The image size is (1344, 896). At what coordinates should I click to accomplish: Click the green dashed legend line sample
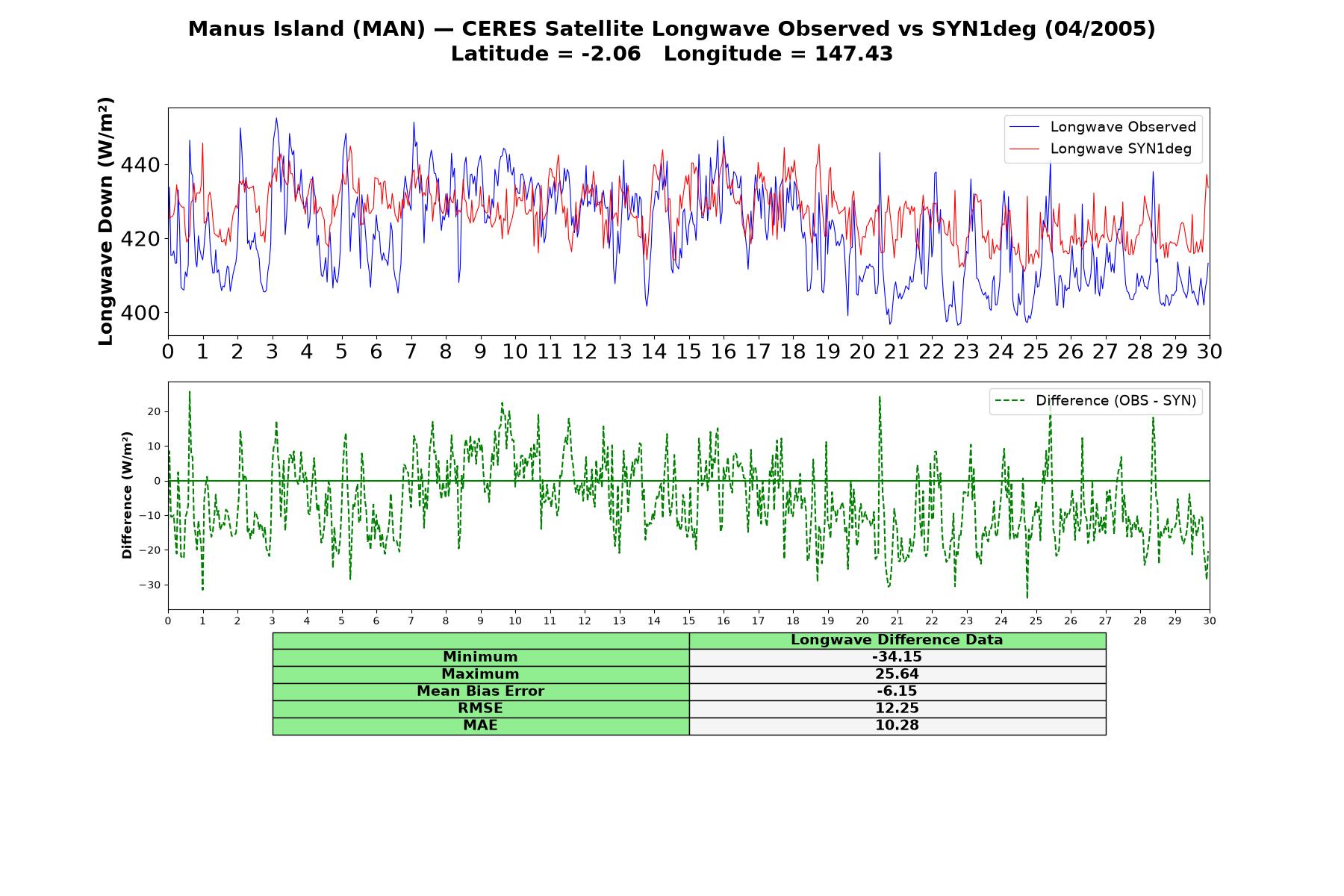pyautogui.click(x=1009, y=401)
